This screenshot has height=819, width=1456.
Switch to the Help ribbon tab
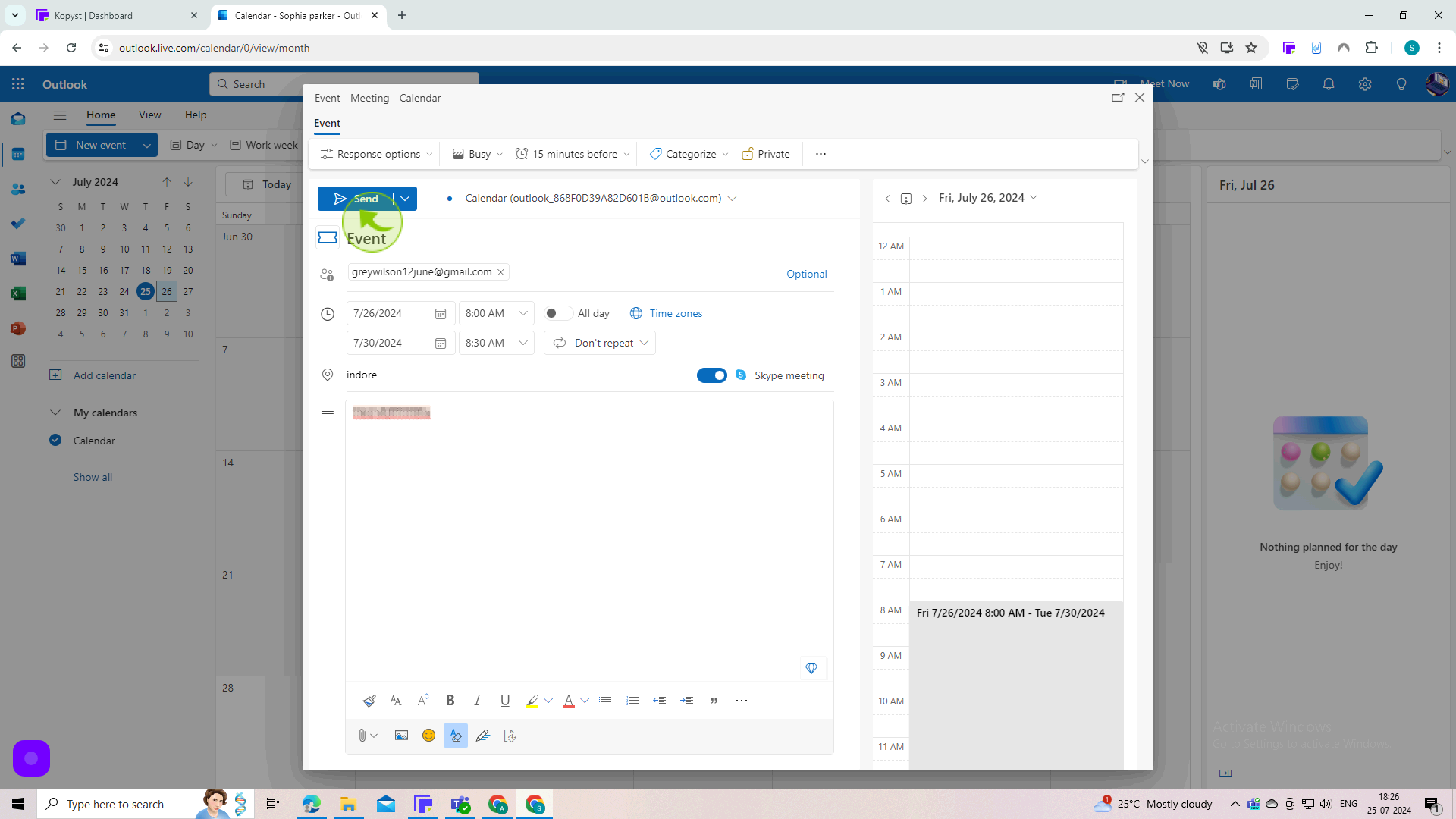point(196,115)
